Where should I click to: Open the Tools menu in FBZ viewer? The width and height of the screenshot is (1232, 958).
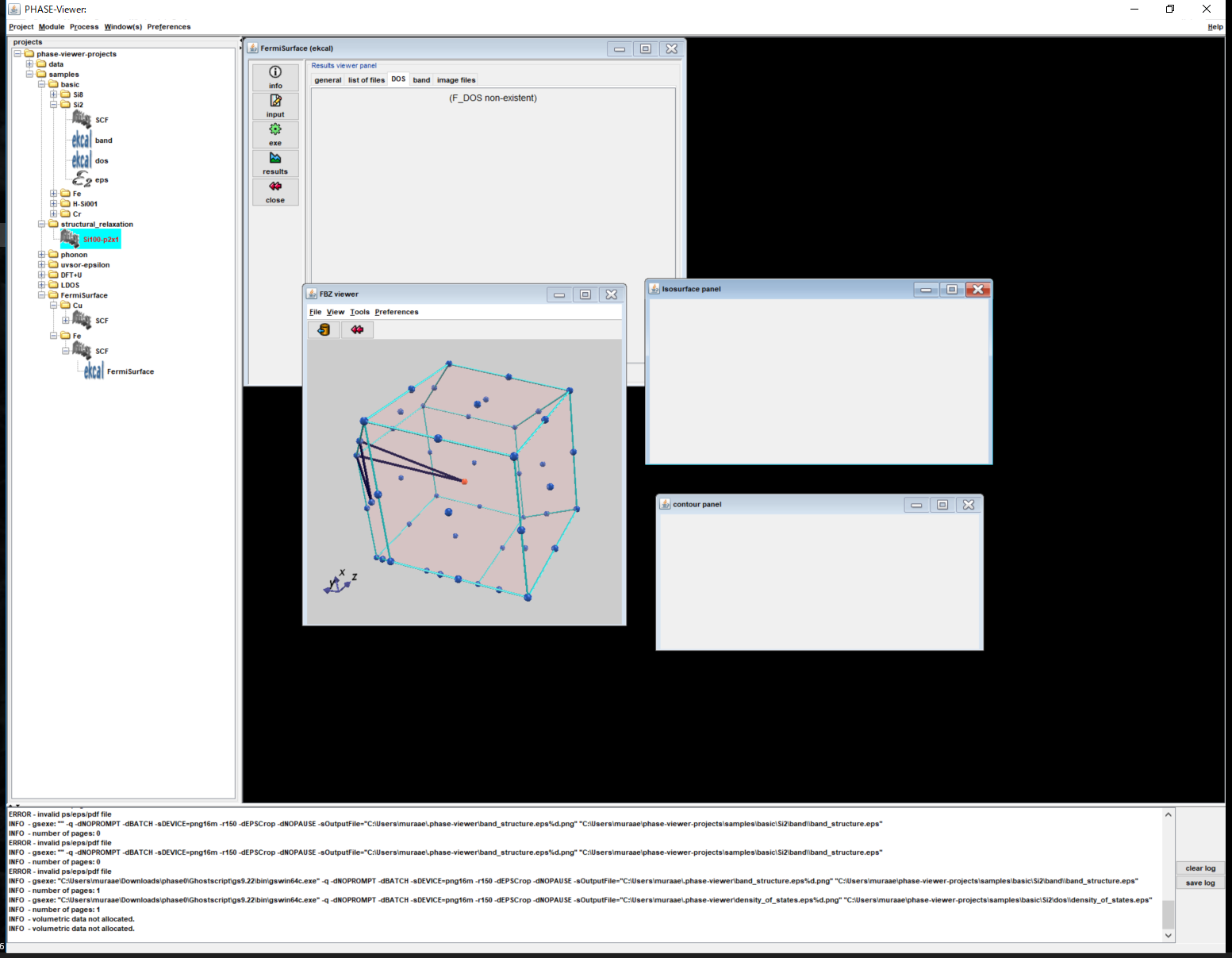[359, 312]
